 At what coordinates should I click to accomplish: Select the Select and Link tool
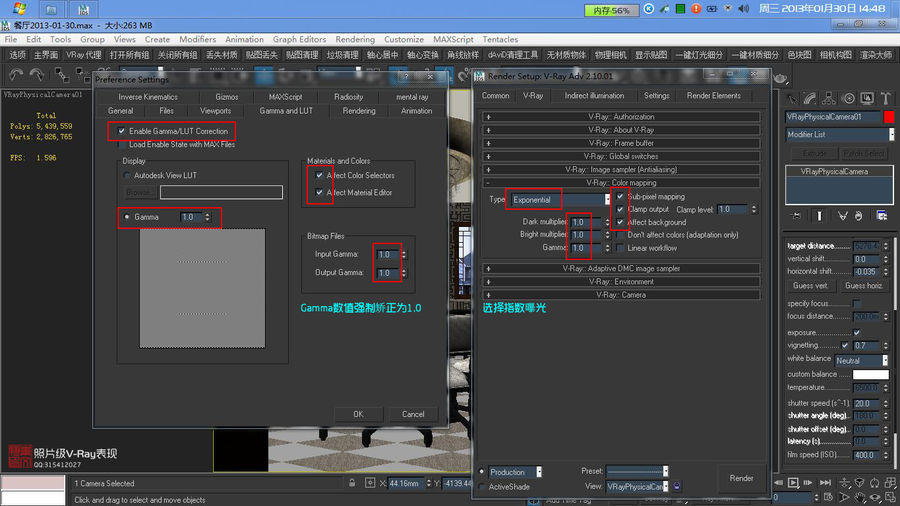click(x=61, y=75)
